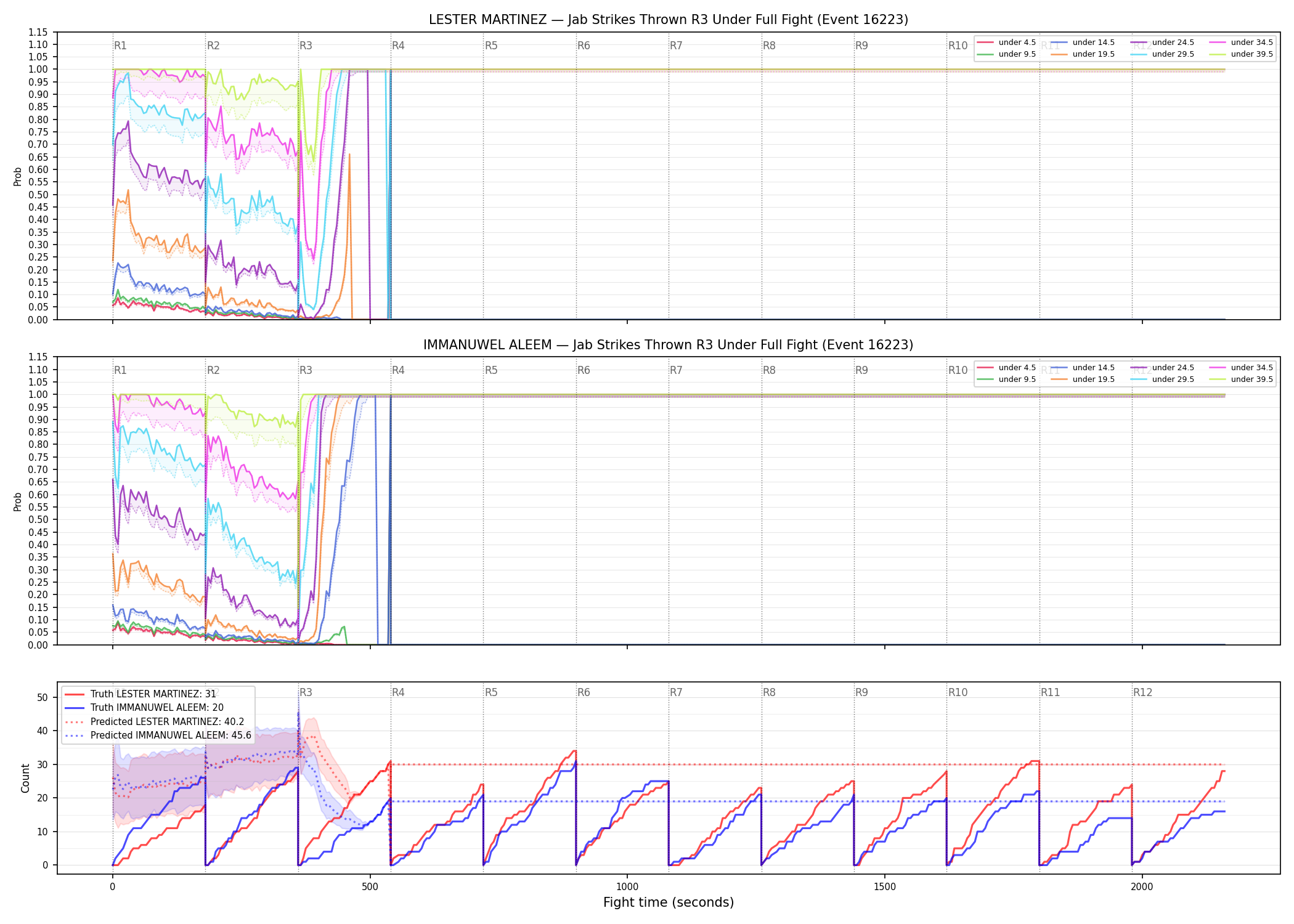
Task: Click the 'Count' y-axis label
Action: [25, 778]
